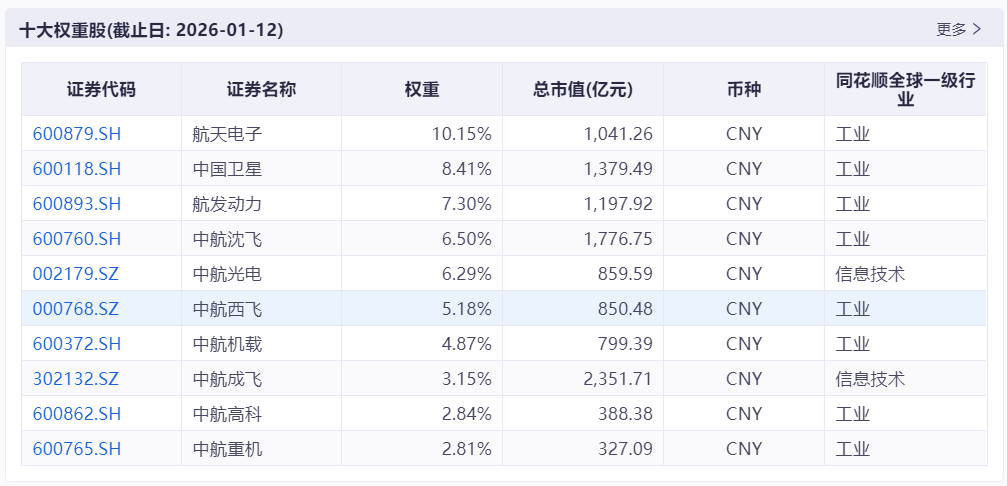Click stock code 600879.SH link

click(77, 134)
